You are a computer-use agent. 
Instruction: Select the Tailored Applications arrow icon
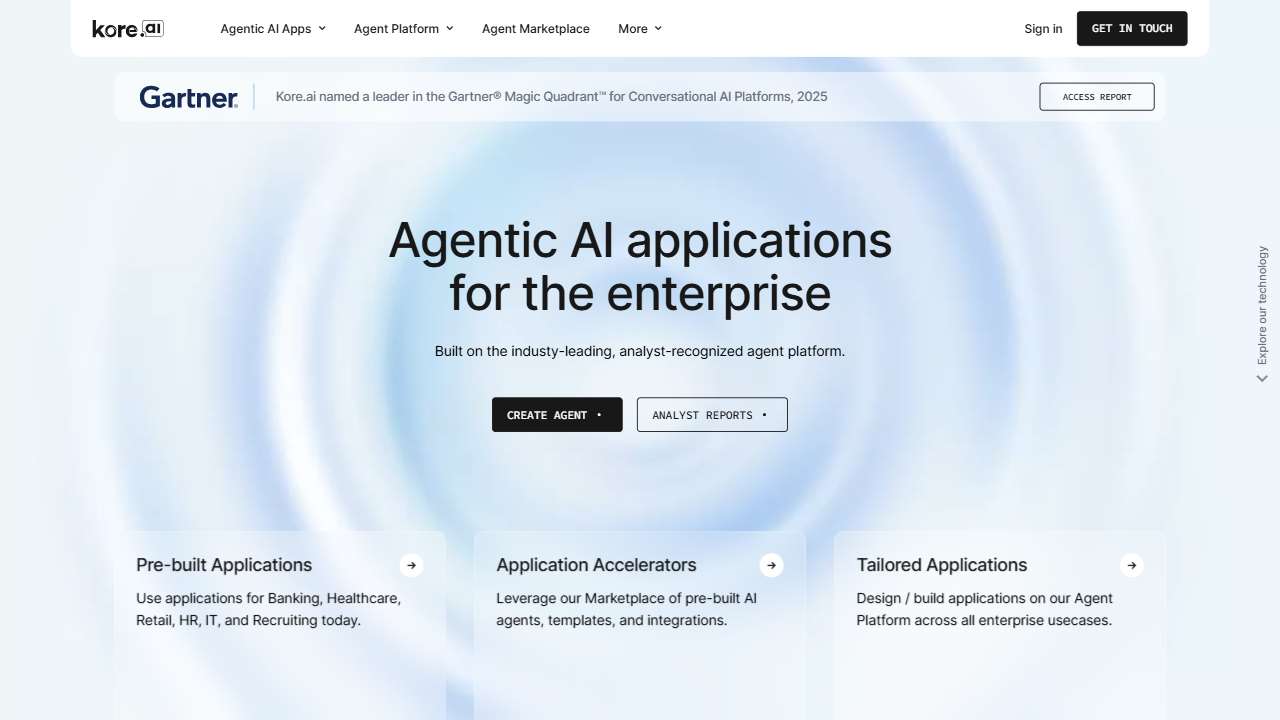tap(1131, 565)
